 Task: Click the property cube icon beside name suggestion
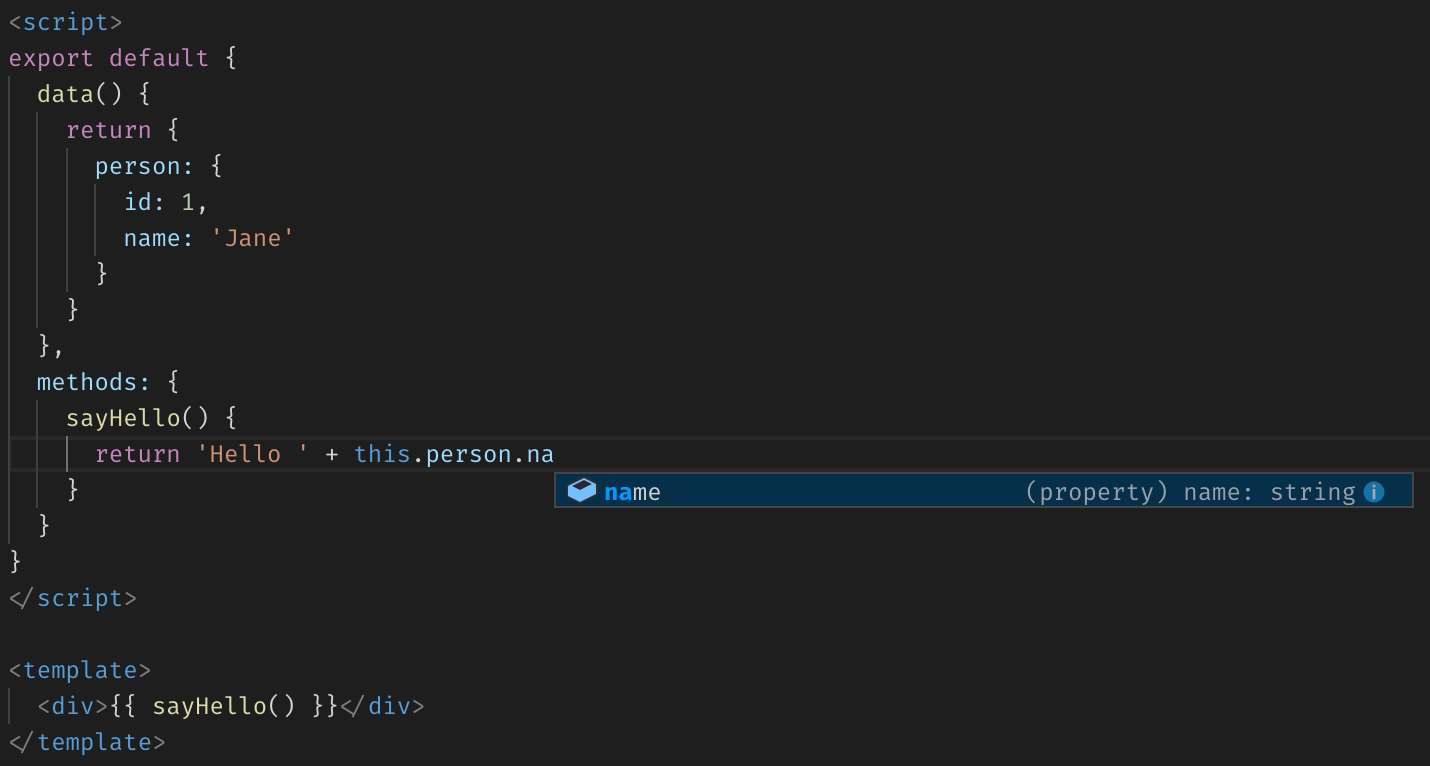click(581, 491)
